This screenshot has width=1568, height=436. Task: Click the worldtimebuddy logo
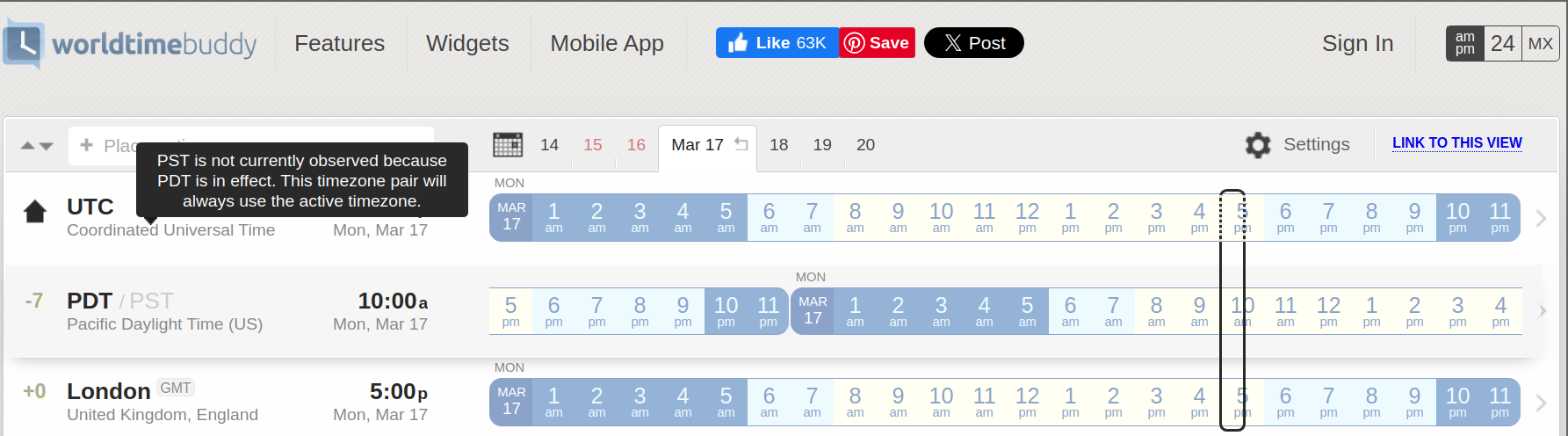(131, 43)
